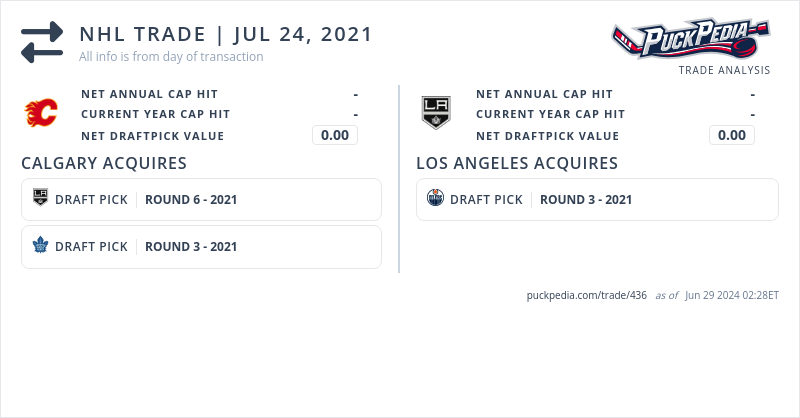The image size is (800, 418).
Task: Open the puckpedia.com/trade/436 link
Action: click(586, 296)
